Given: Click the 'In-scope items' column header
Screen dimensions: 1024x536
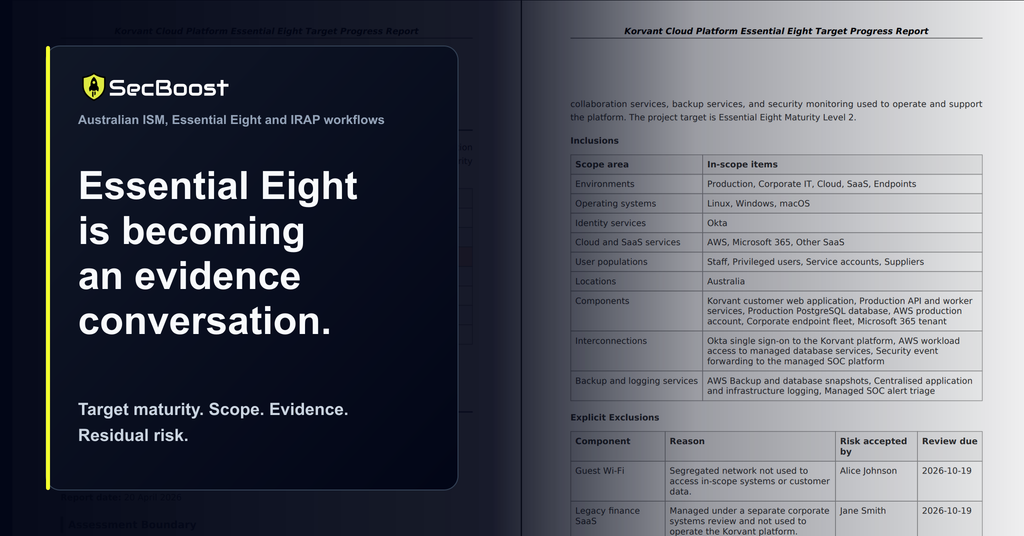Looking at the screenshot, I should [x=842, y=165].
